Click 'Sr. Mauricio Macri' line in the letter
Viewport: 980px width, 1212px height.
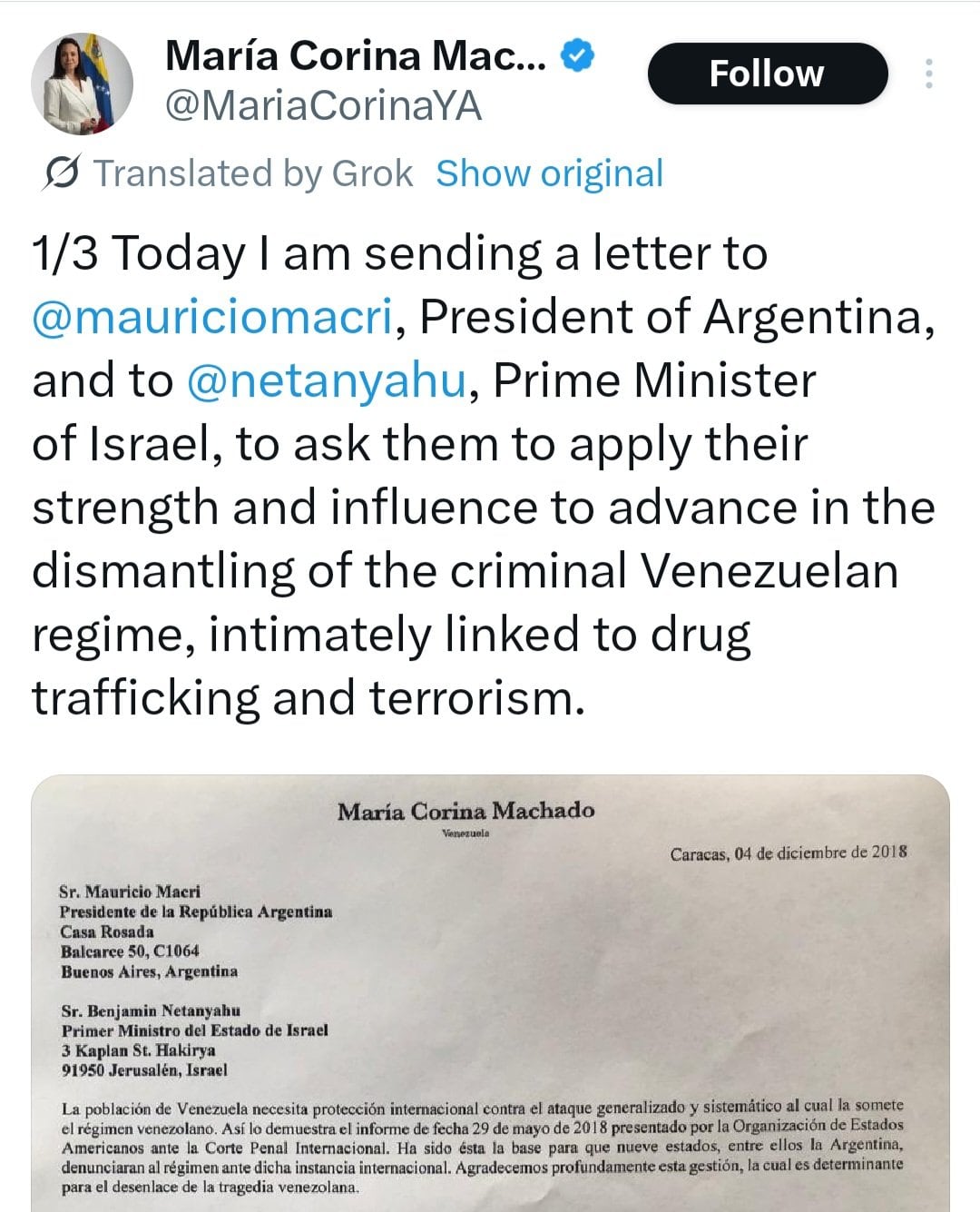pyautogui.click(x=130, y=892)
